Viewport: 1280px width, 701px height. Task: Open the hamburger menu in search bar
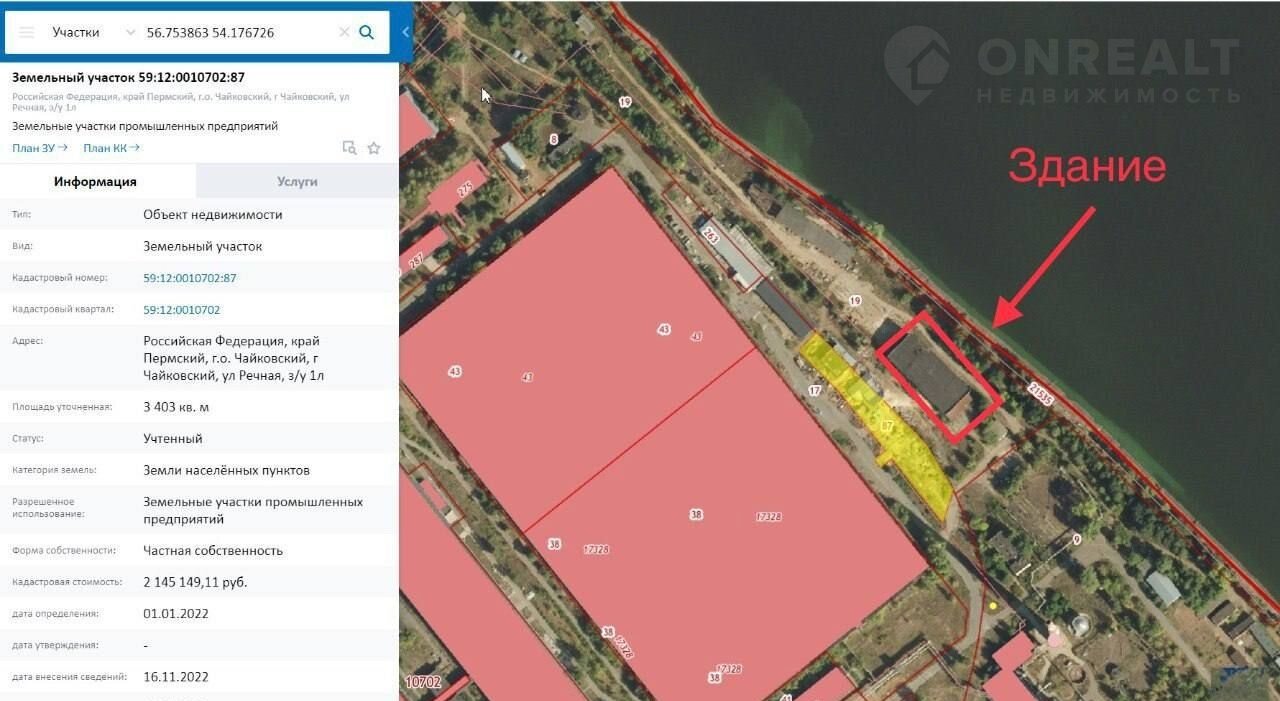click(27, 32)
